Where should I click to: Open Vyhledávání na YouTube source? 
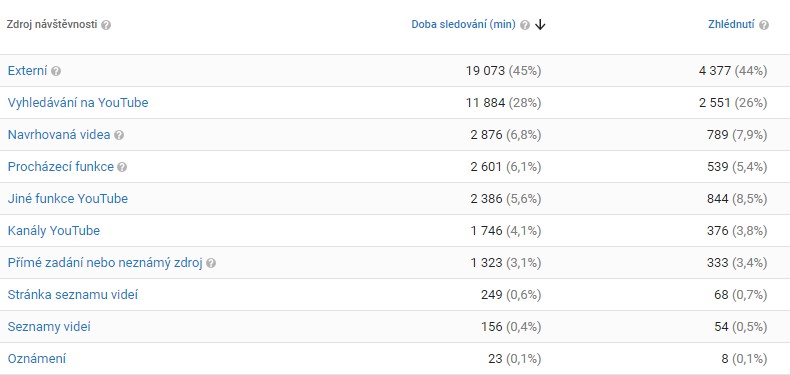(x=78, y=103)
